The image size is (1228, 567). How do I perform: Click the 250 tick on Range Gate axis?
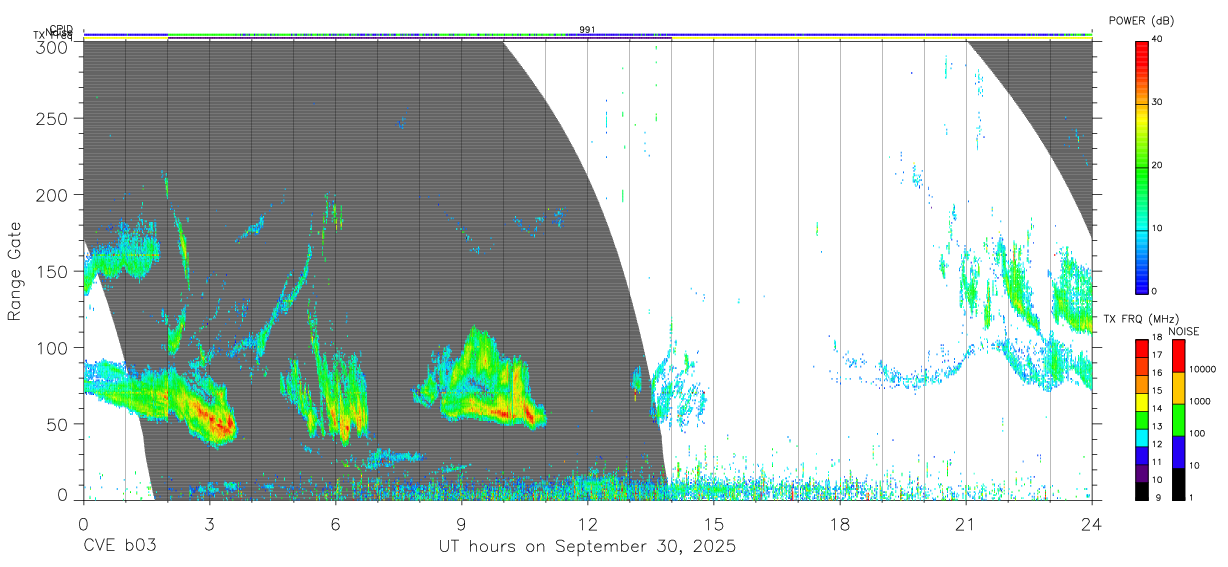[x=54, y=118]
